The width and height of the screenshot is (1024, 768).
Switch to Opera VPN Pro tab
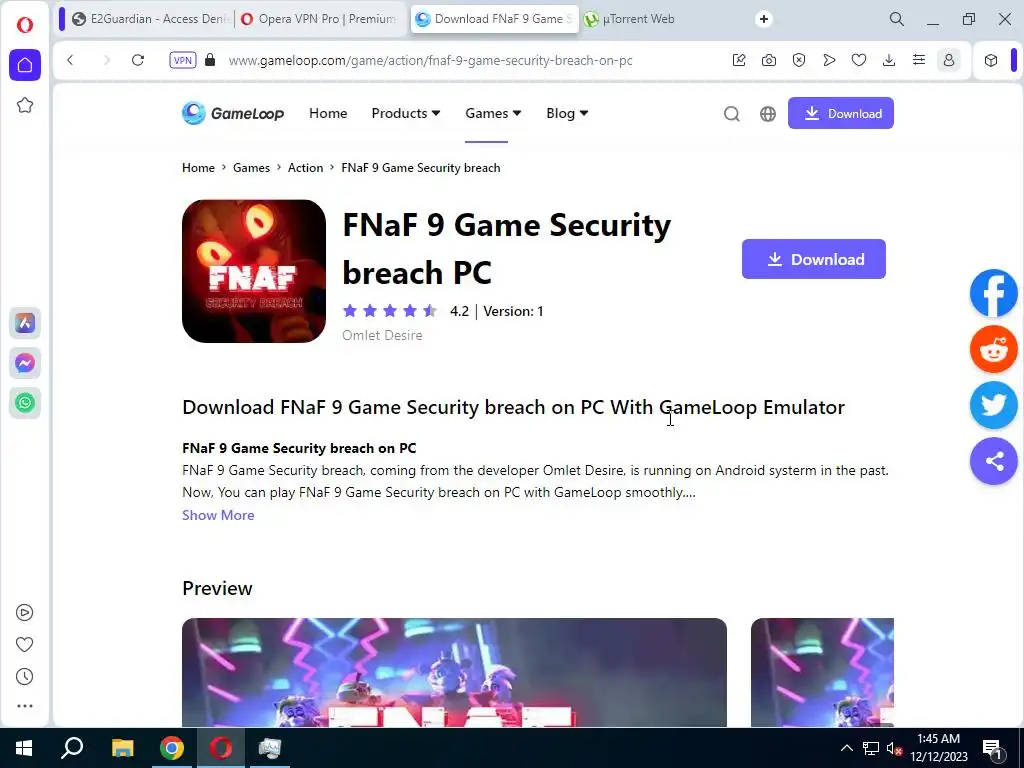(x=319, y=19)
